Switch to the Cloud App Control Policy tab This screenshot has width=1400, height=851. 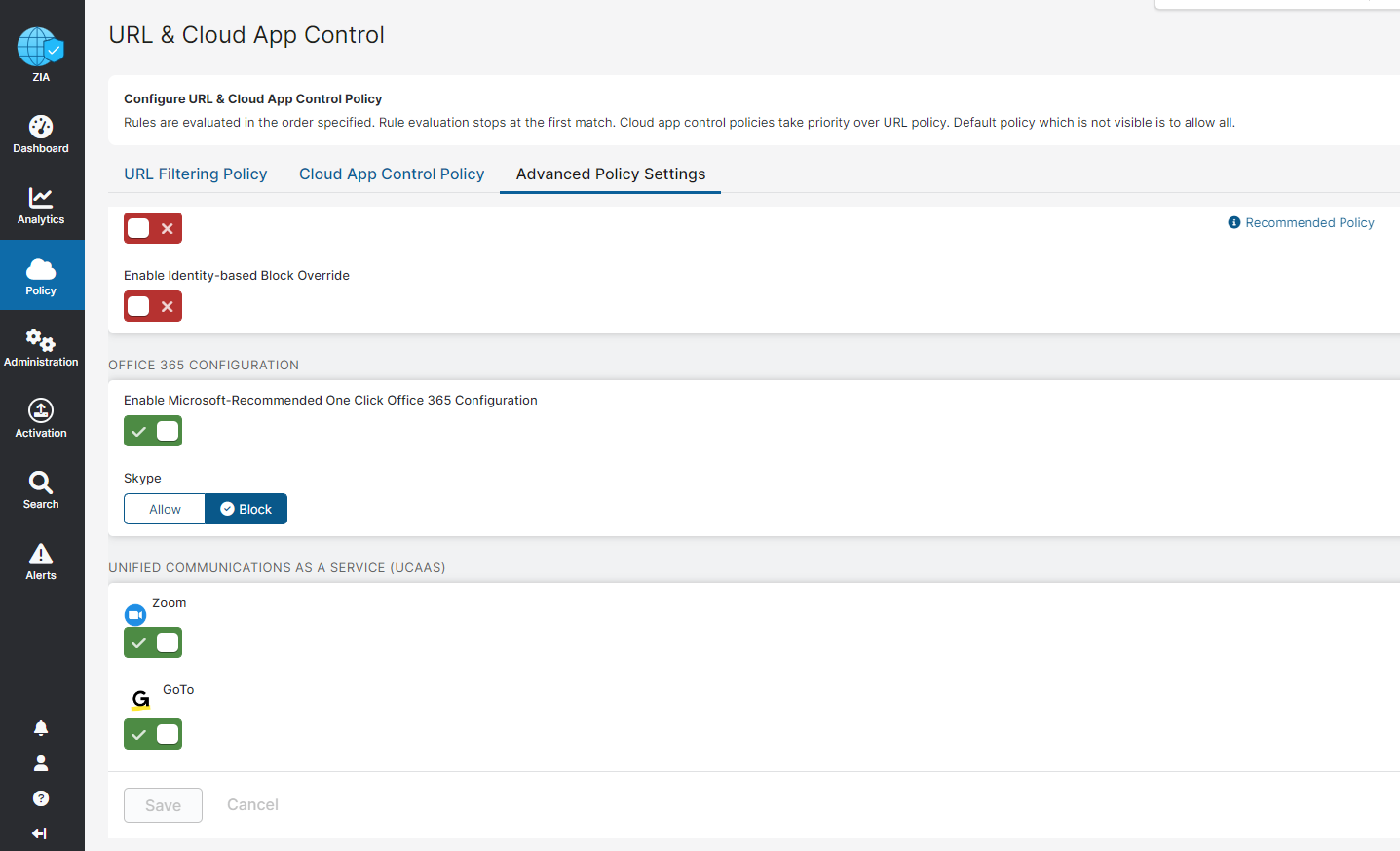392,174
